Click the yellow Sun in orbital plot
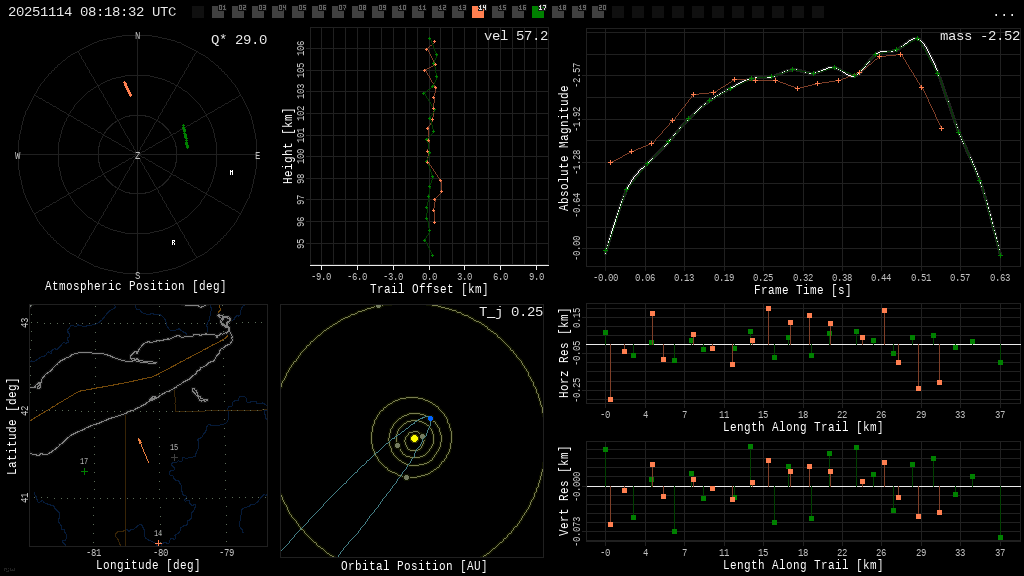 point(414,438)
